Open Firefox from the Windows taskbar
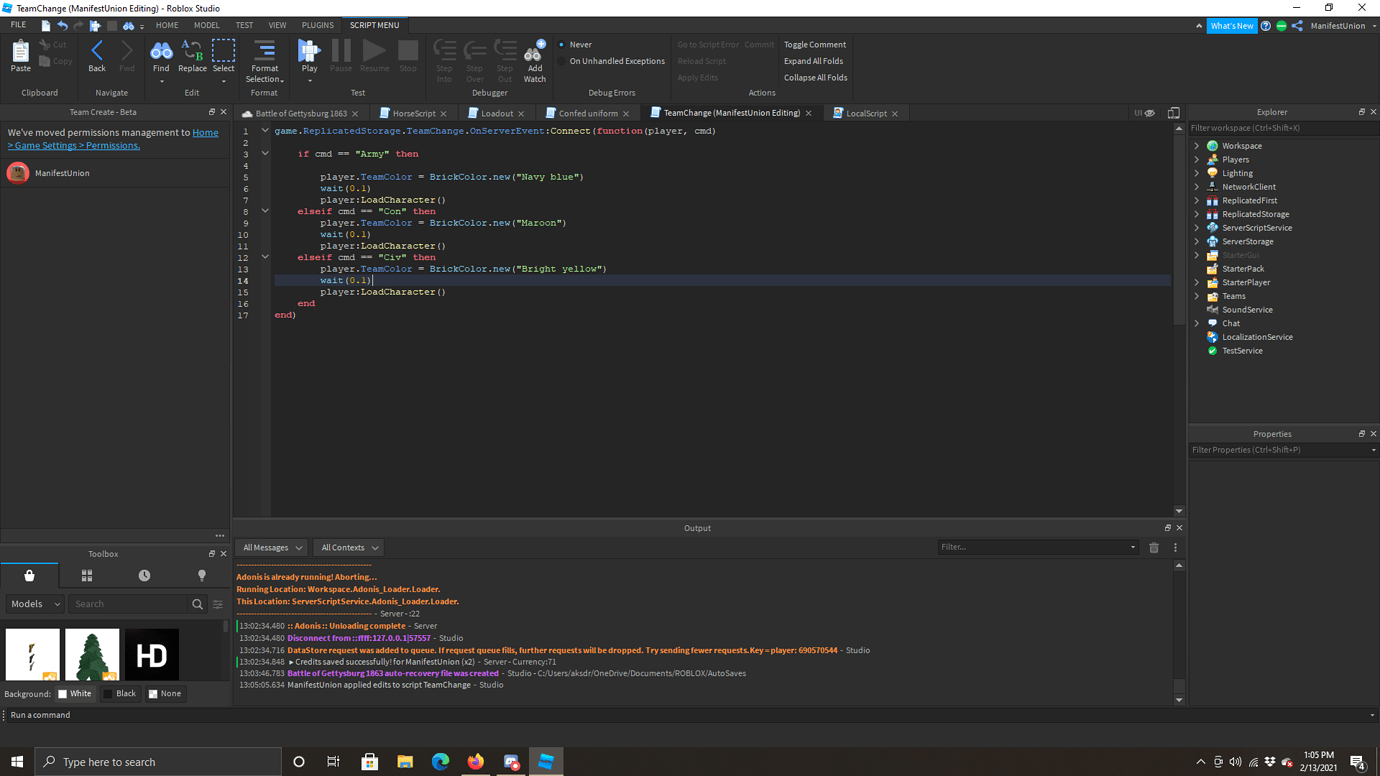This screenshot has width=1380, height=776. [x=475, y=762]
